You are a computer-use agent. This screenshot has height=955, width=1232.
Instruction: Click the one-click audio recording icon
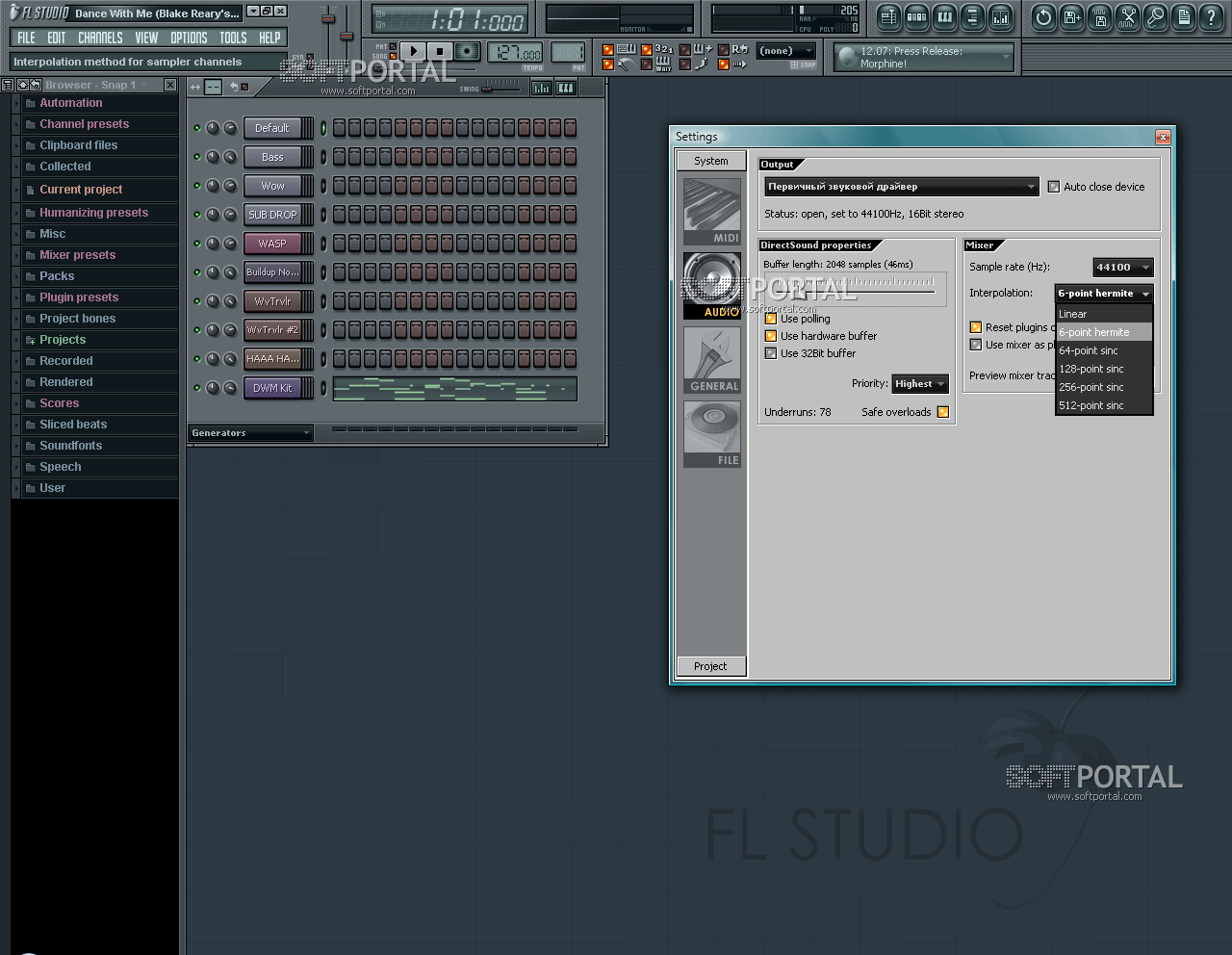[1156, 16]
